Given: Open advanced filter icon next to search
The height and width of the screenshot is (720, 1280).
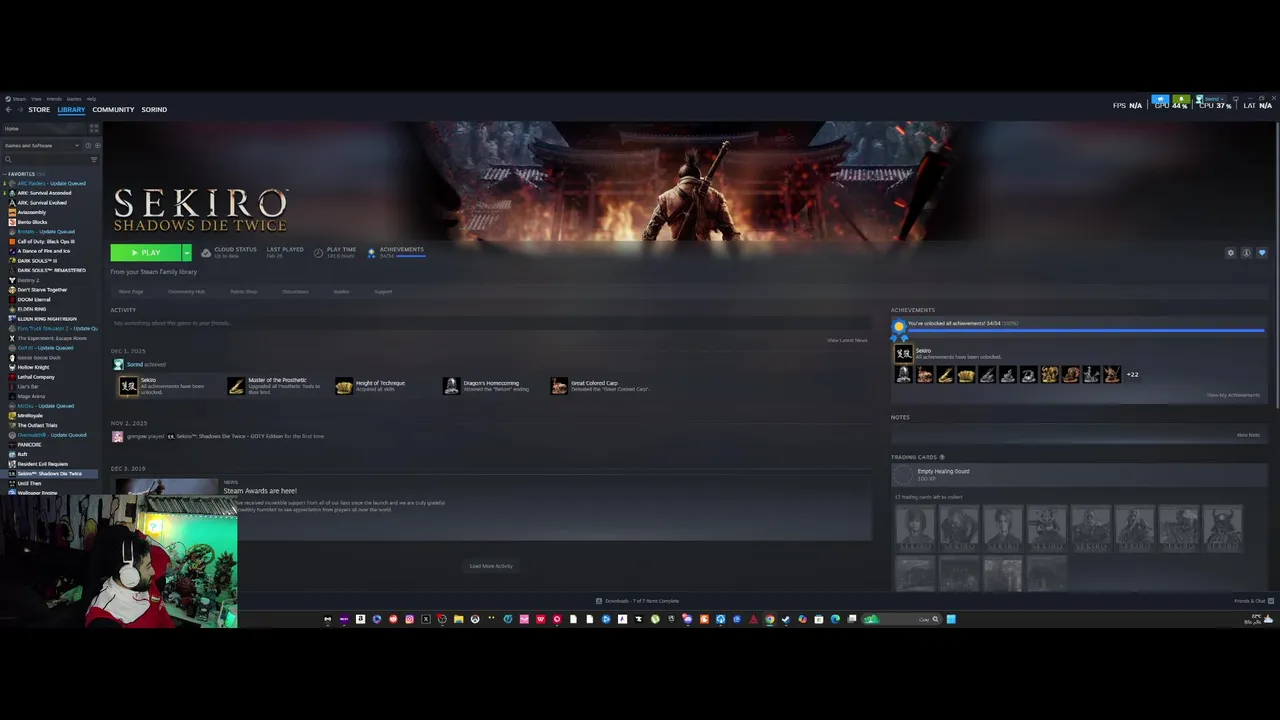Looking at the screenshot, I should (95, 159).
